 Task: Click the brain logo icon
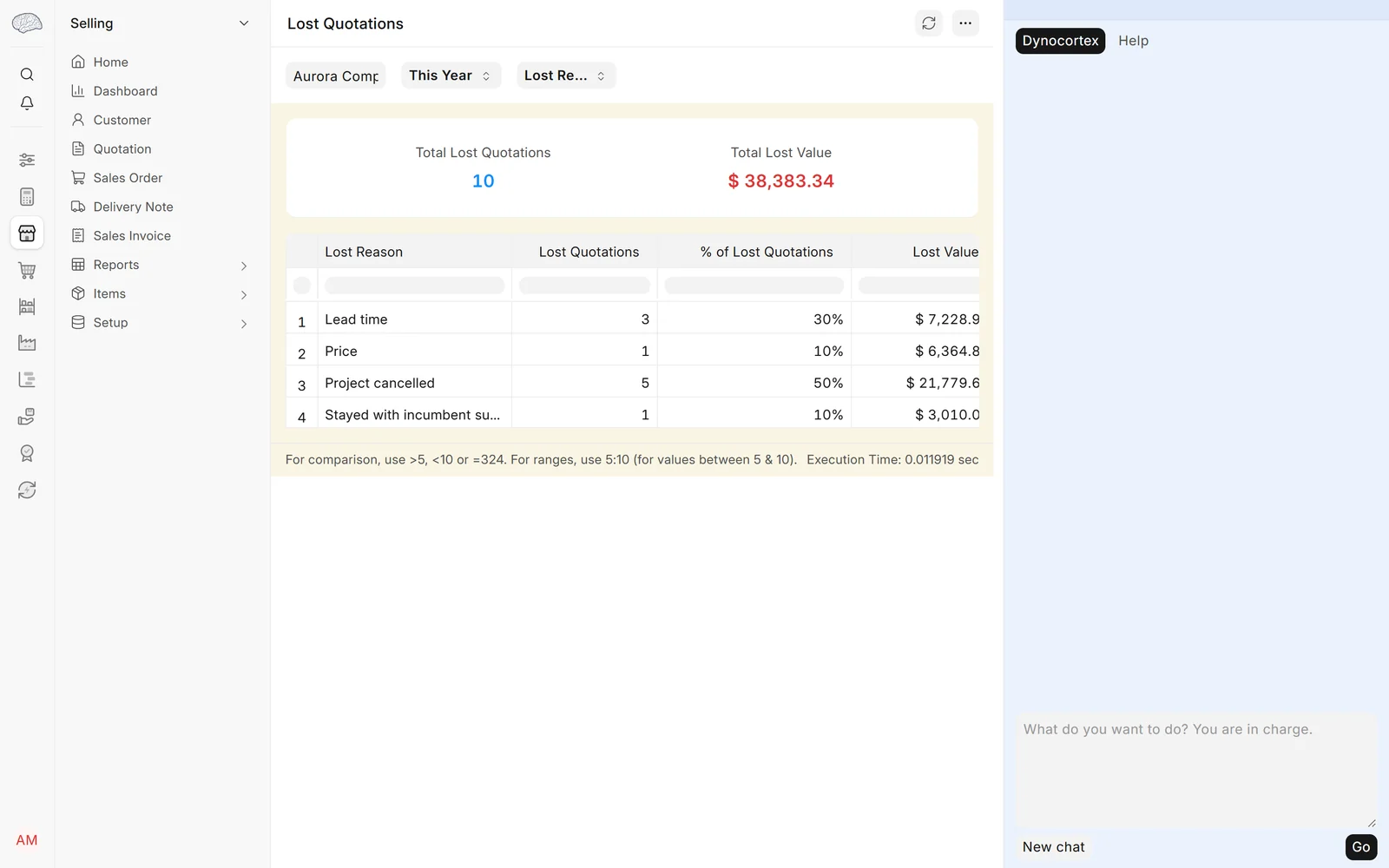point(27,23)
